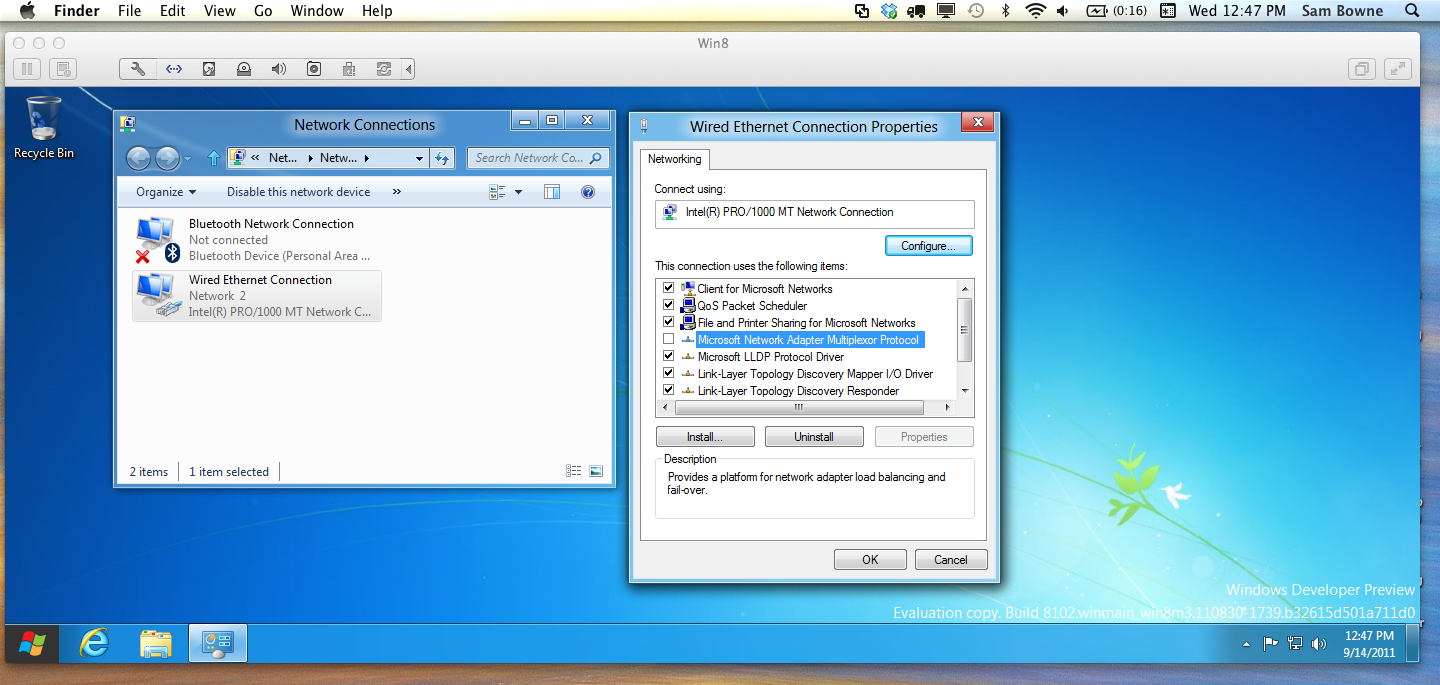Image resolution: width=1440 pixels, height=685 pixels.
Task: Go forward in Network Connections window
Action: click(x=167, y=158)
